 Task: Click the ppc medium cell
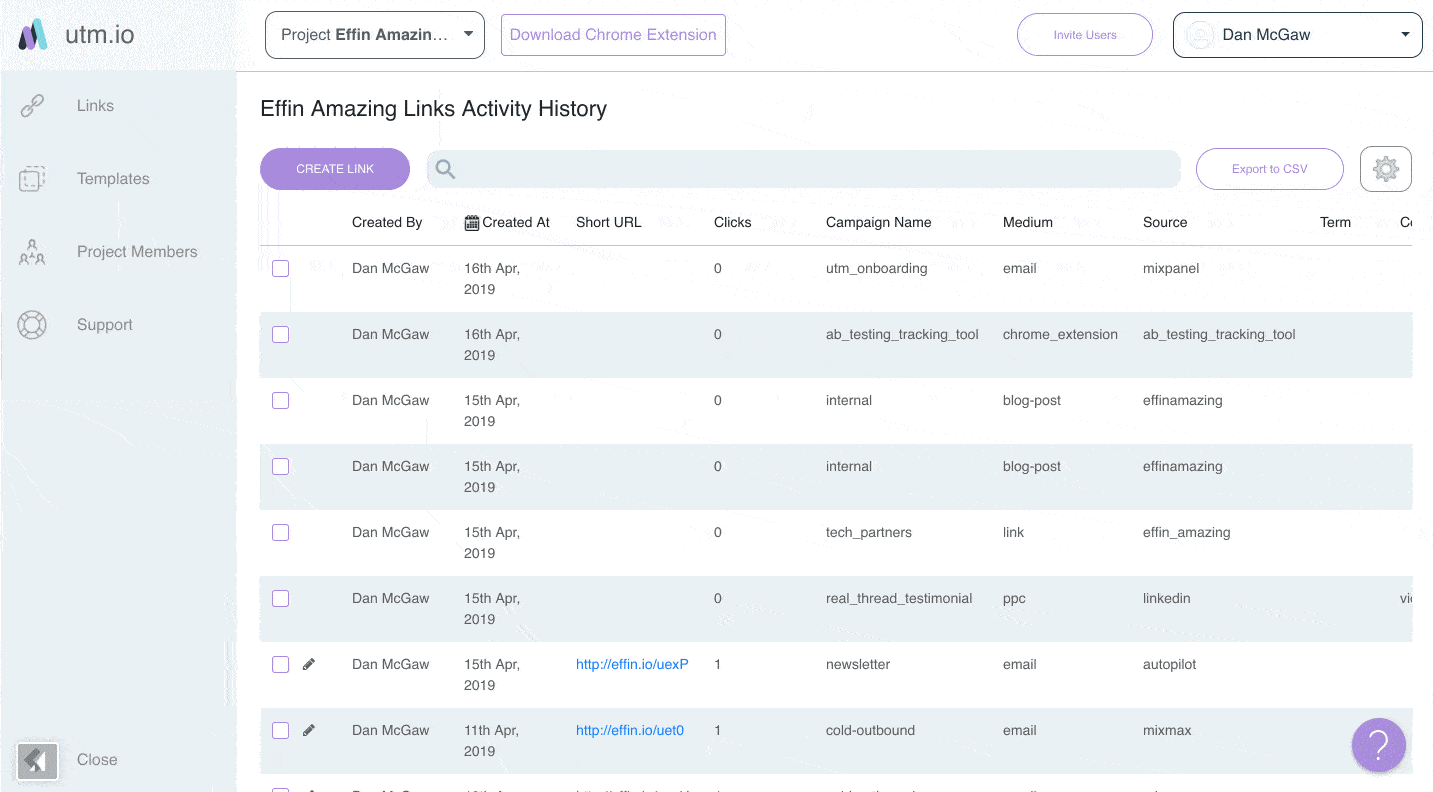[x=1014, y=598]
